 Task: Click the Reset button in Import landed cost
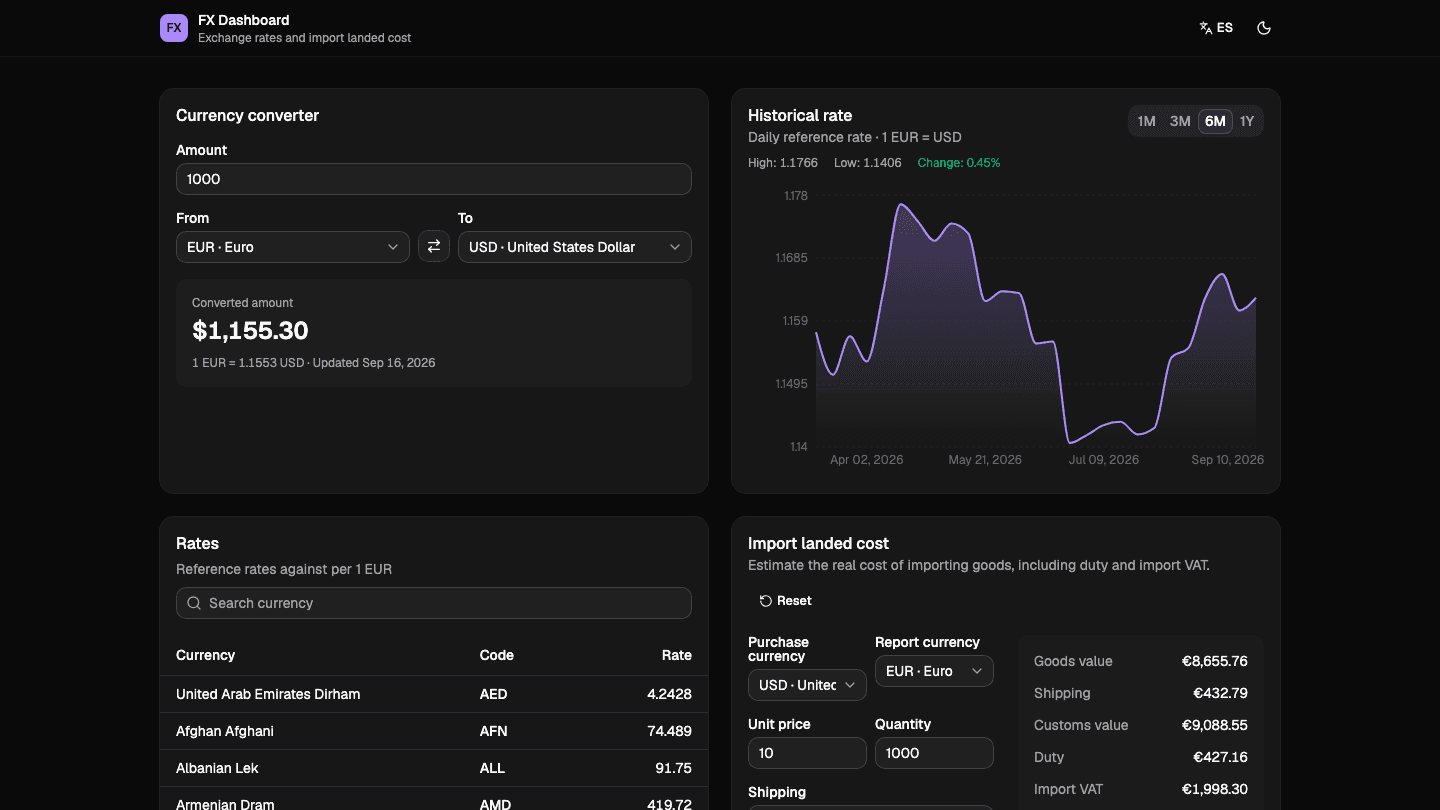coord(785,601)
